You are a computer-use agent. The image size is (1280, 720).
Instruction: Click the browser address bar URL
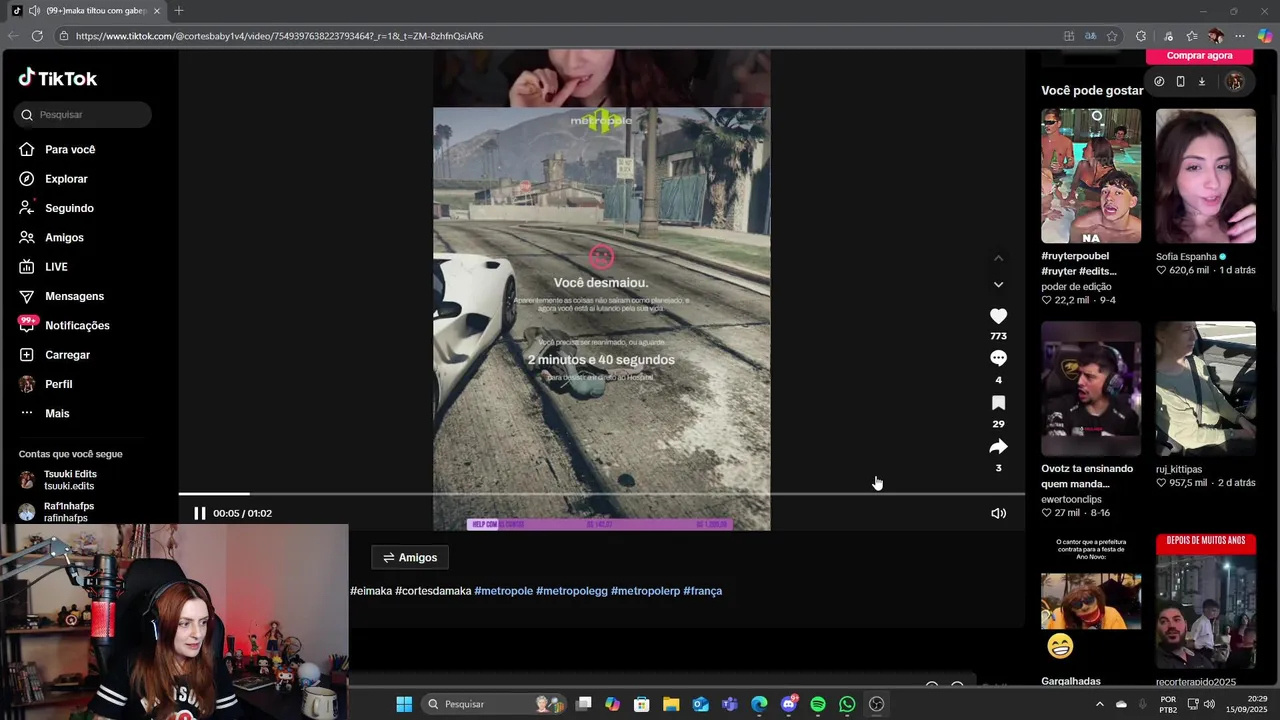[x=279, y=36]
